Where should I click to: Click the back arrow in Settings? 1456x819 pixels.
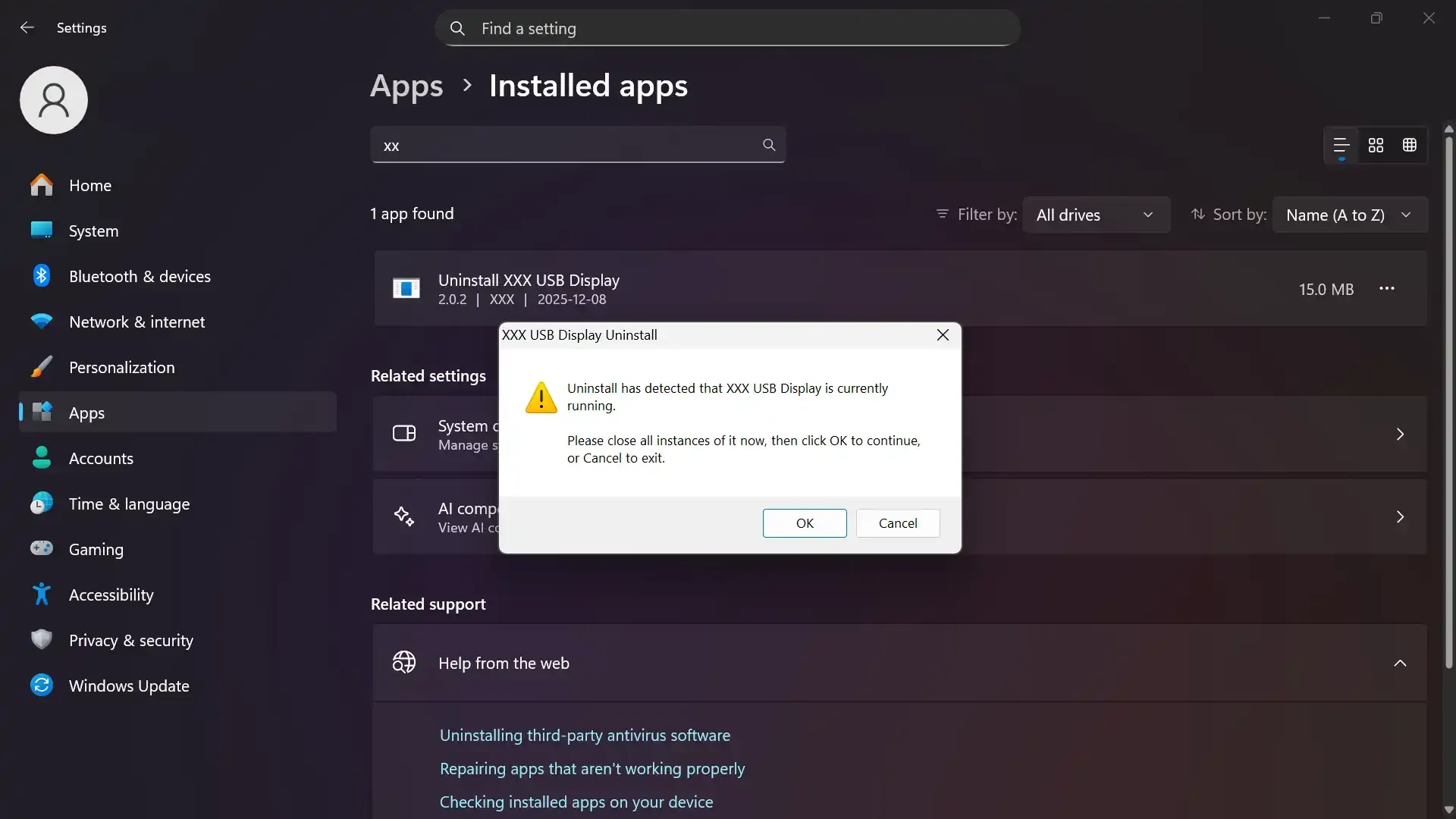click(27, 27)
